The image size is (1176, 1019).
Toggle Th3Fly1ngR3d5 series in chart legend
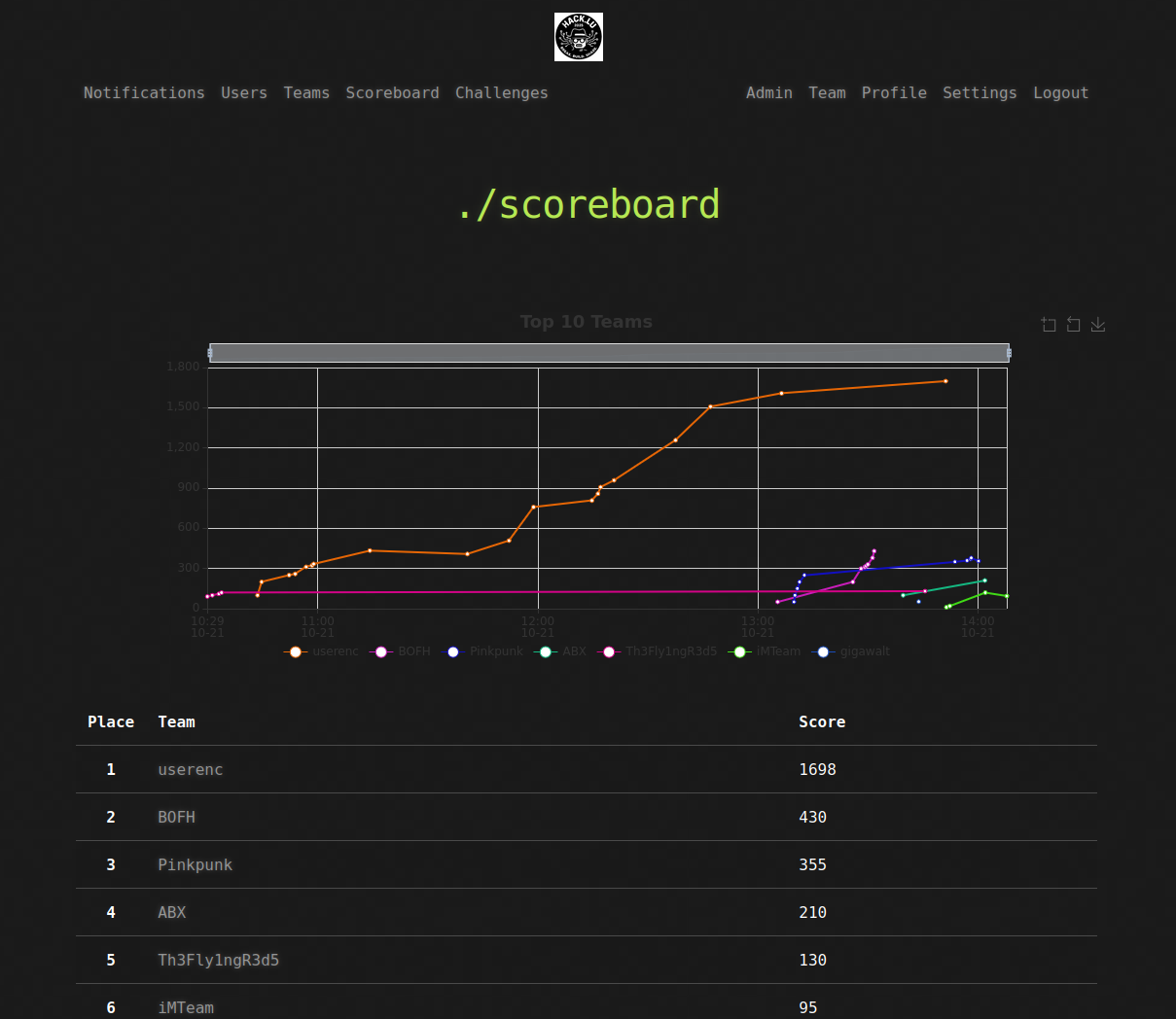(657, 651)
